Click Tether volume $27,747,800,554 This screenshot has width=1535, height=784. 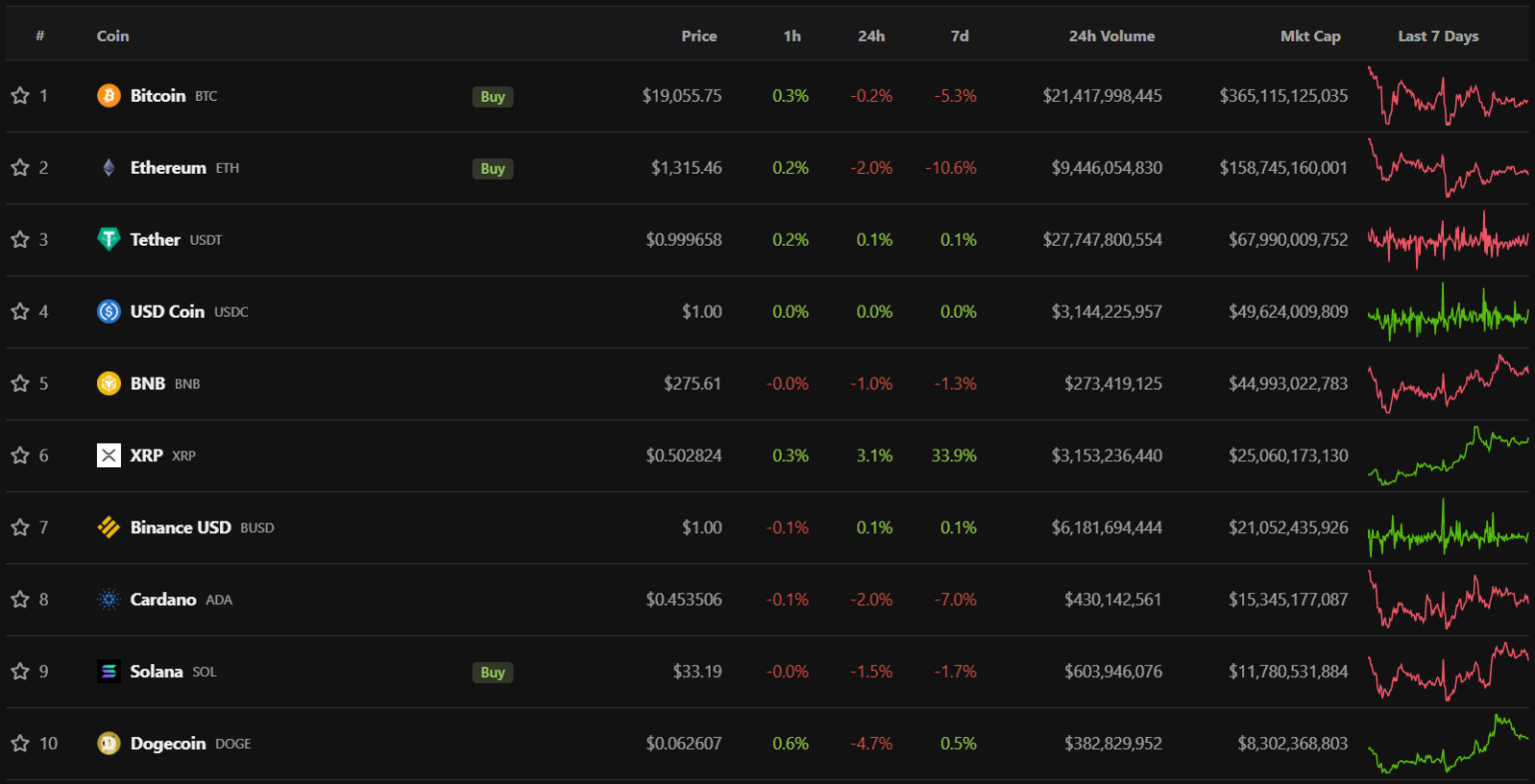(x=1102, y=240)
